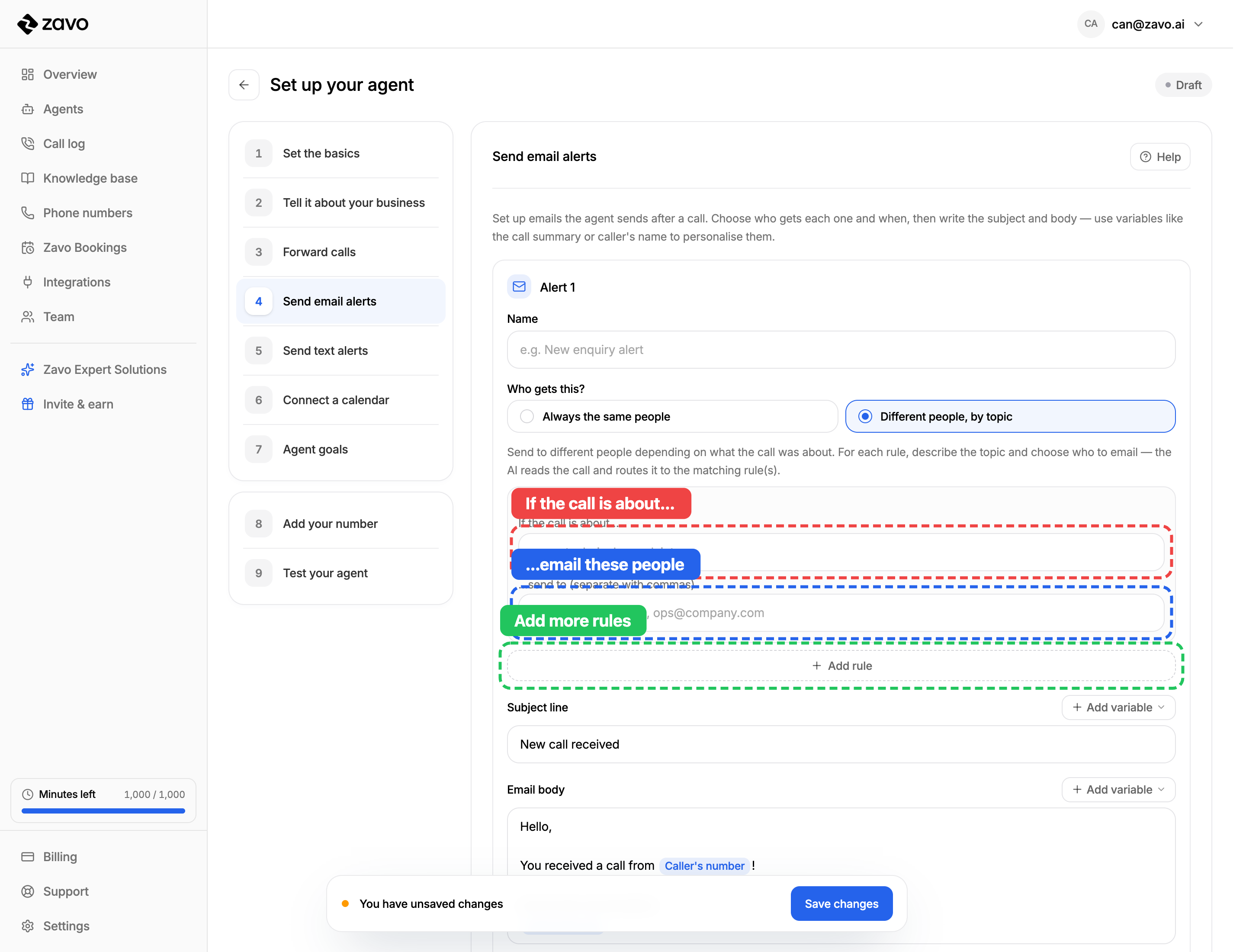Screen dimensions: 1246x952
Task: Go to step 2 Tell it about your business
Action: 340,203
